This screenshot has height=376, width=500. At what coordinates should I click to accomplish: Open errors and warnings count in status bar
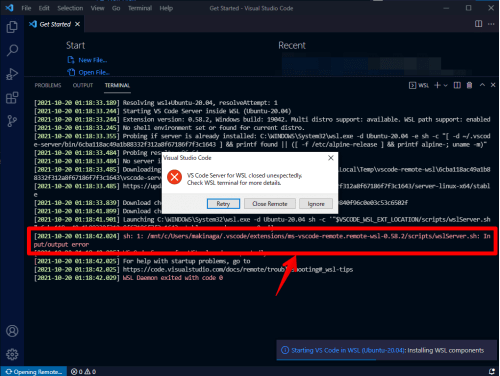pos(83,371)
